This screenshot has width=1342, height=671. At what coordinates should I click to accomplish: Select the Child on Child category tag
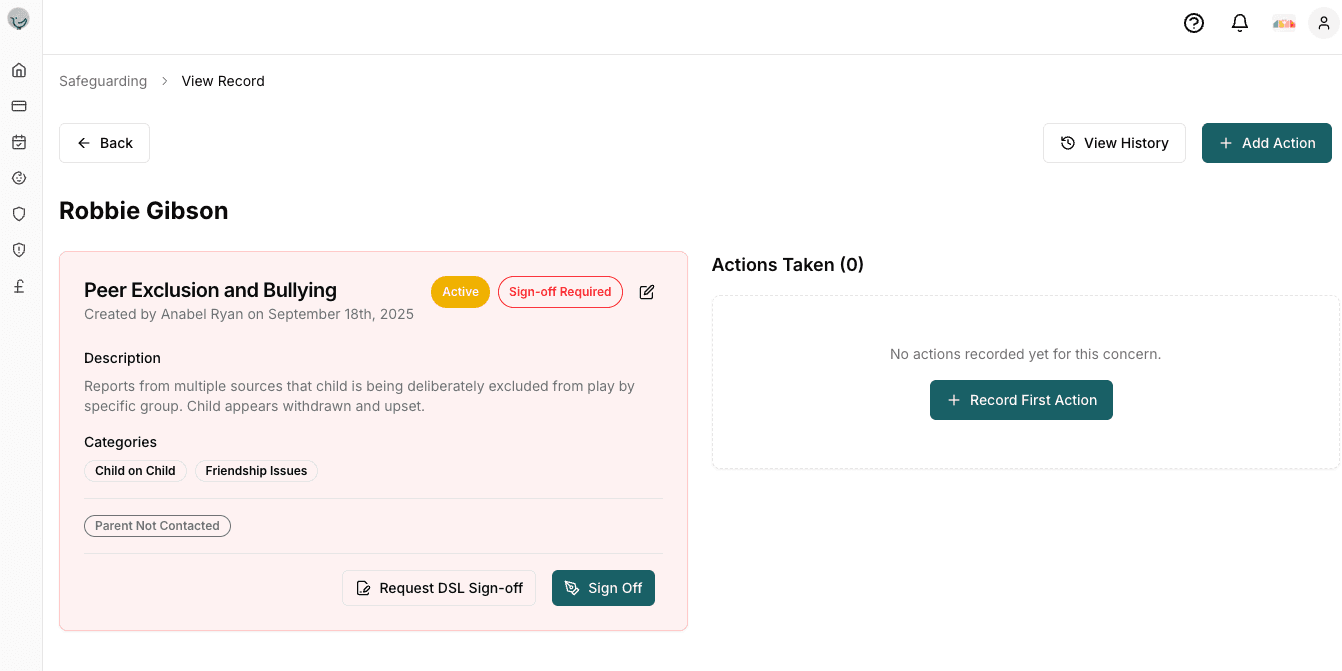(135, 471)
